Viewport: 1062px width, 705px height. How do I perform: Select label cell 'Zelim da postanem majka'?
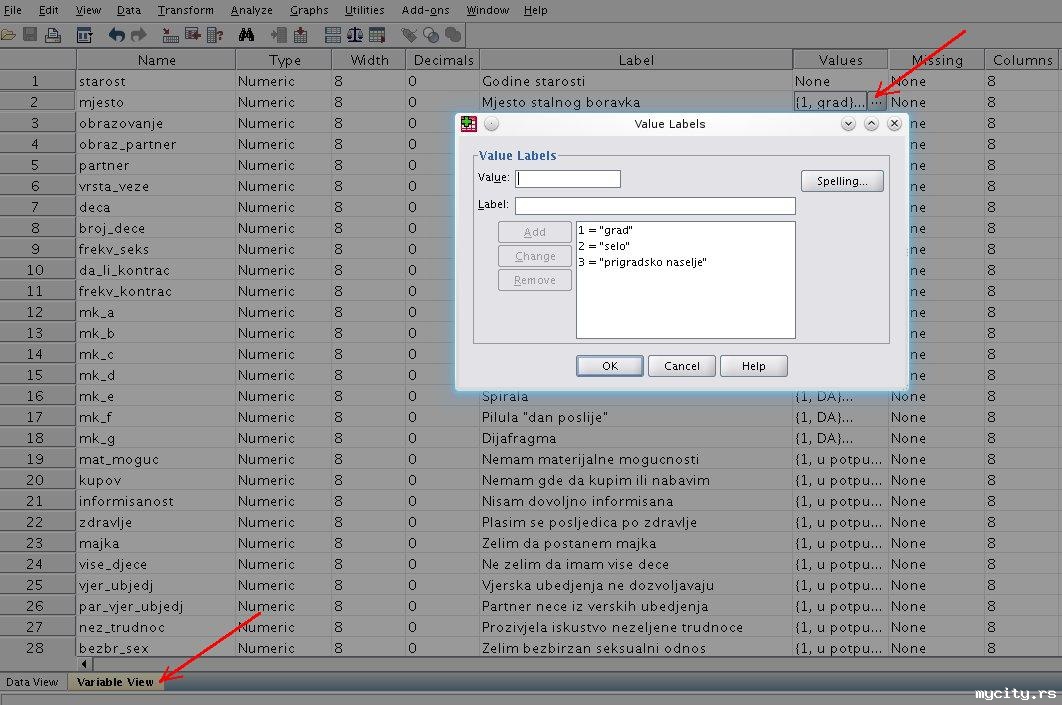[x=636, y=543]
